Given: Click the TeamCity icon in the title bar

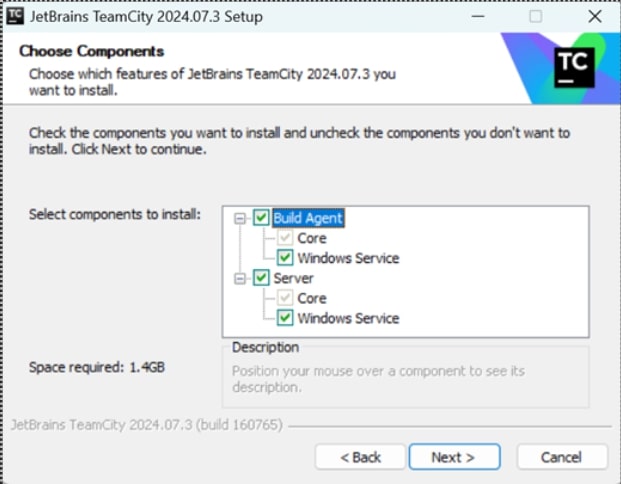Looking at the screenshot, I should [x=15, y=16].
